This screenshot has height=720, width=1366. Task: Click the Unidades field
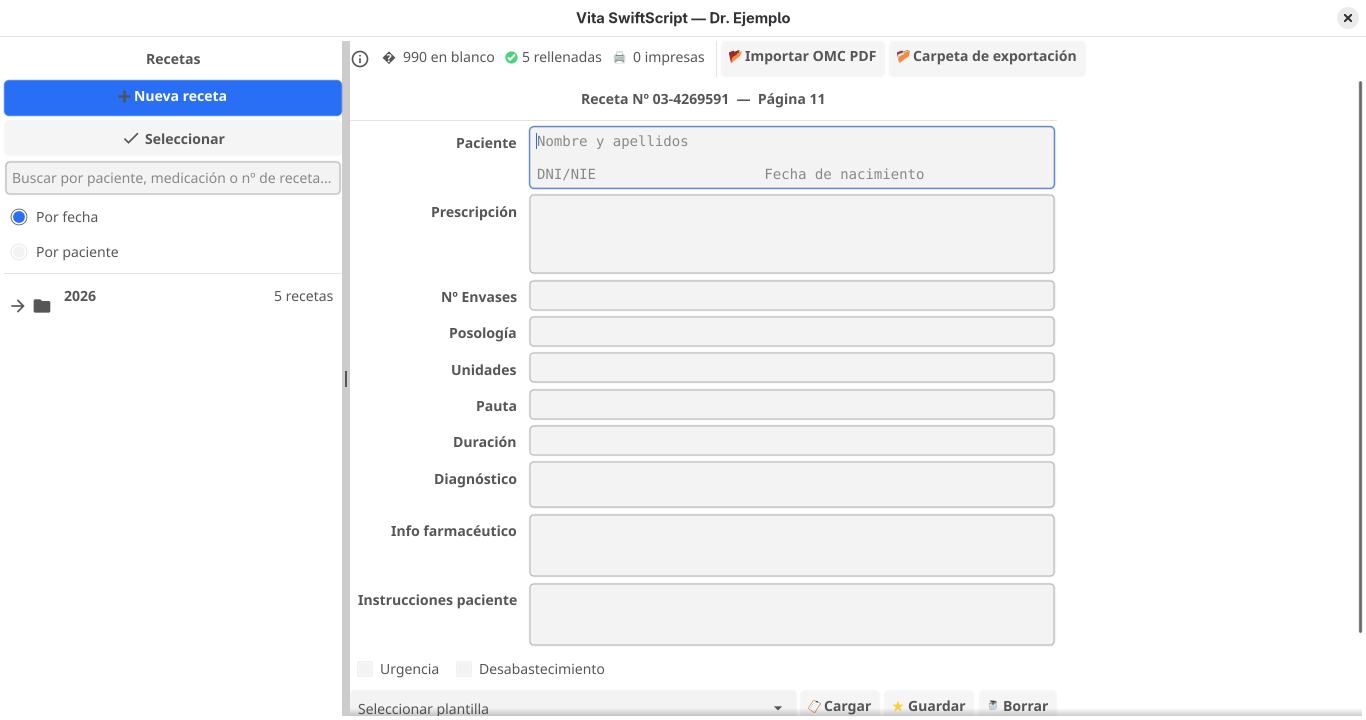coord(791,368)
